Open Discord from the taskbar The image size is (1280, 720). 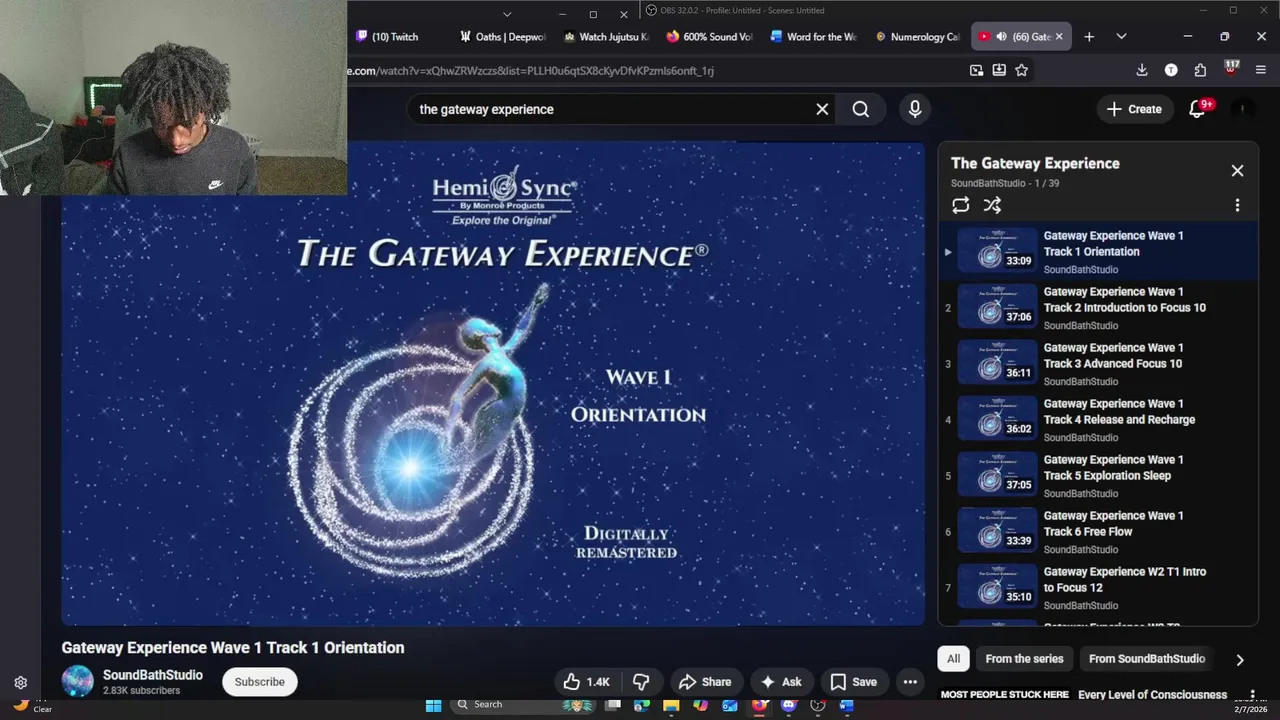[788, 705]
